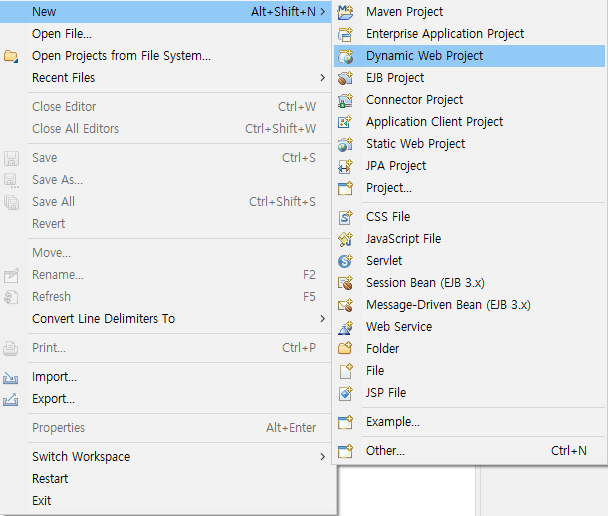Click the new Folder icon
Screen dimensions: 608x516
345,349
